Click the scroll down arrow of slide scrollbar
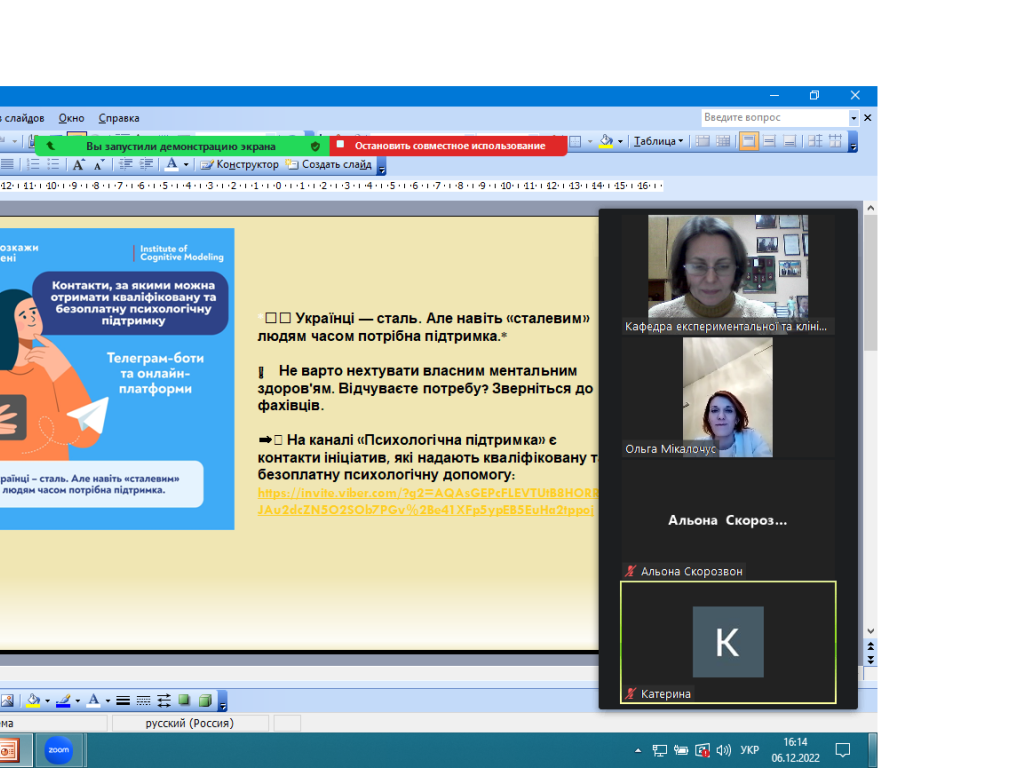1024x768 pixels. (x=871, y=631)
